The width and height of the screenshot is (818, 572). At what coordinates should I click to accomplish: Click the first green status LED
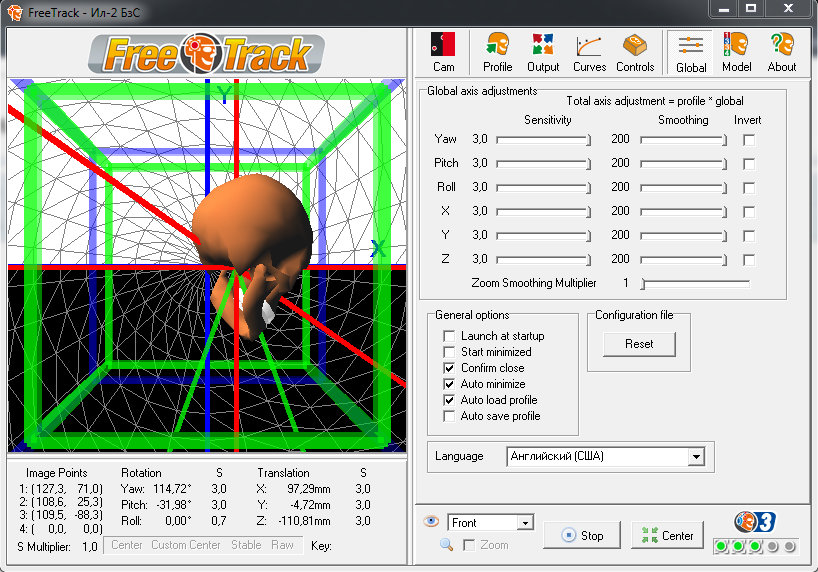coord(721,546)
